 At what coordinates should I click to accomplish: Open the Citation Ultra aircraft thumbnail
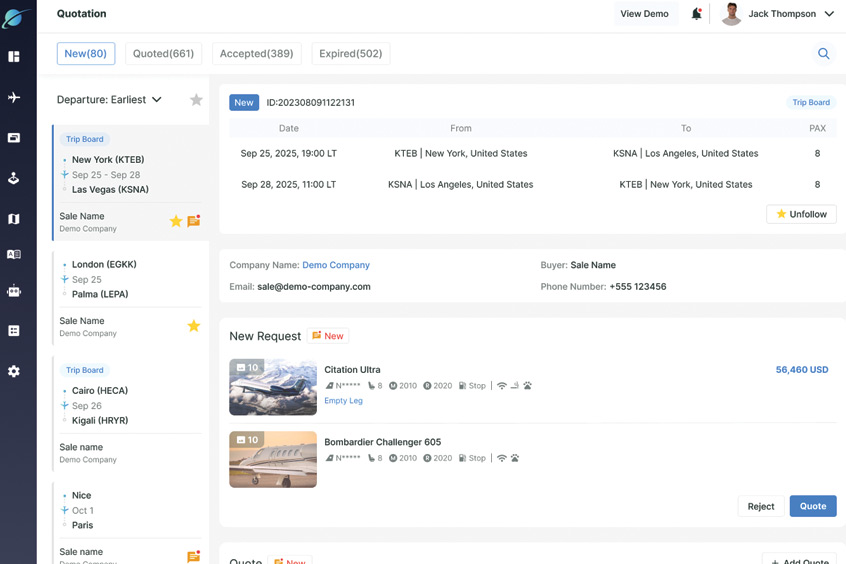273,387
